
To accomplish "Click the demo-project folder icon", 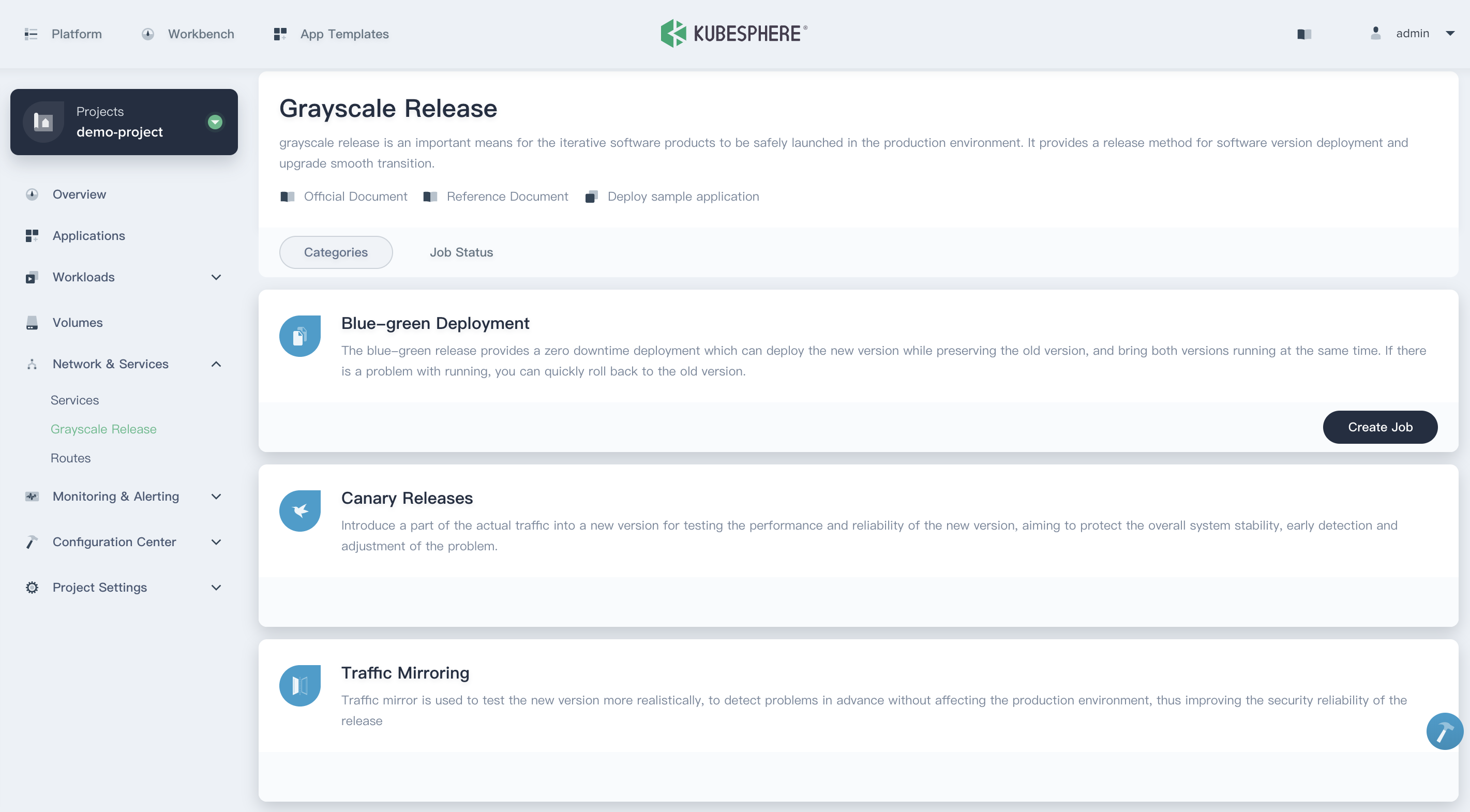I will tap(43, 122).
